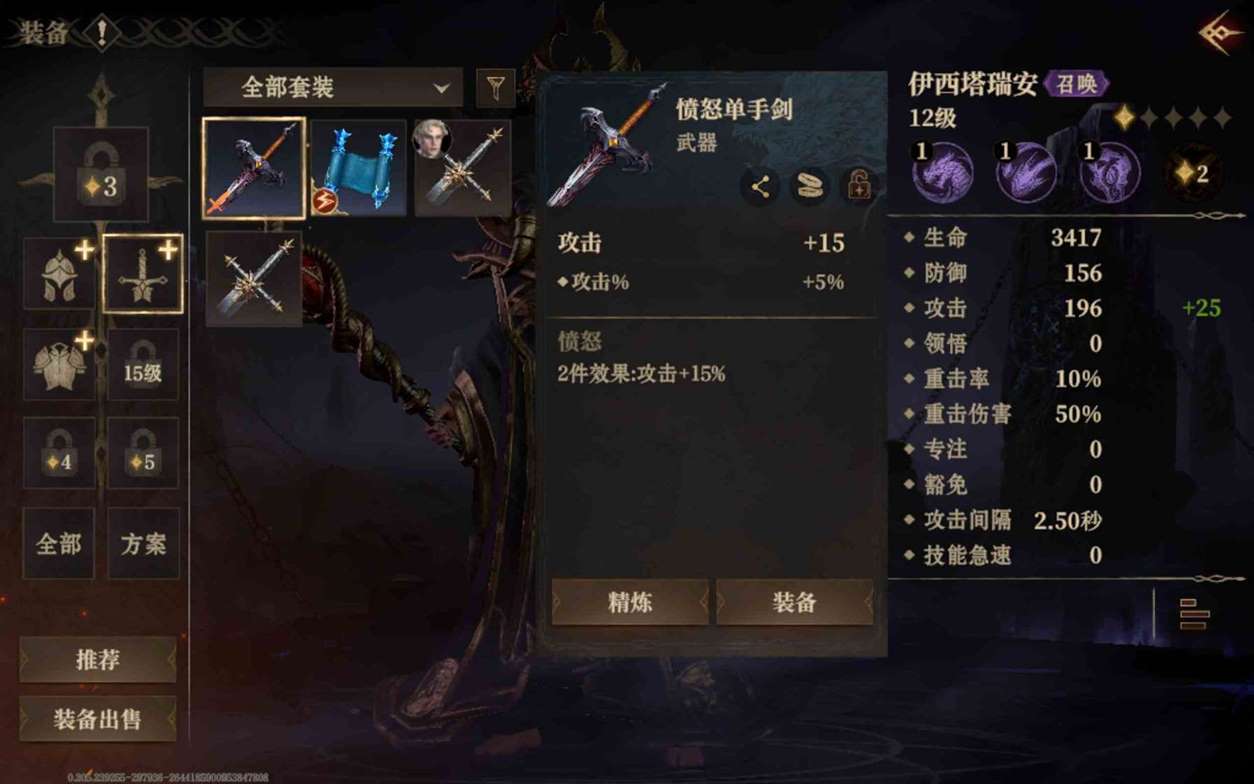Click the first purple dragon skill icon
The image size is (1254, 784).
click(x=942, y=172)
